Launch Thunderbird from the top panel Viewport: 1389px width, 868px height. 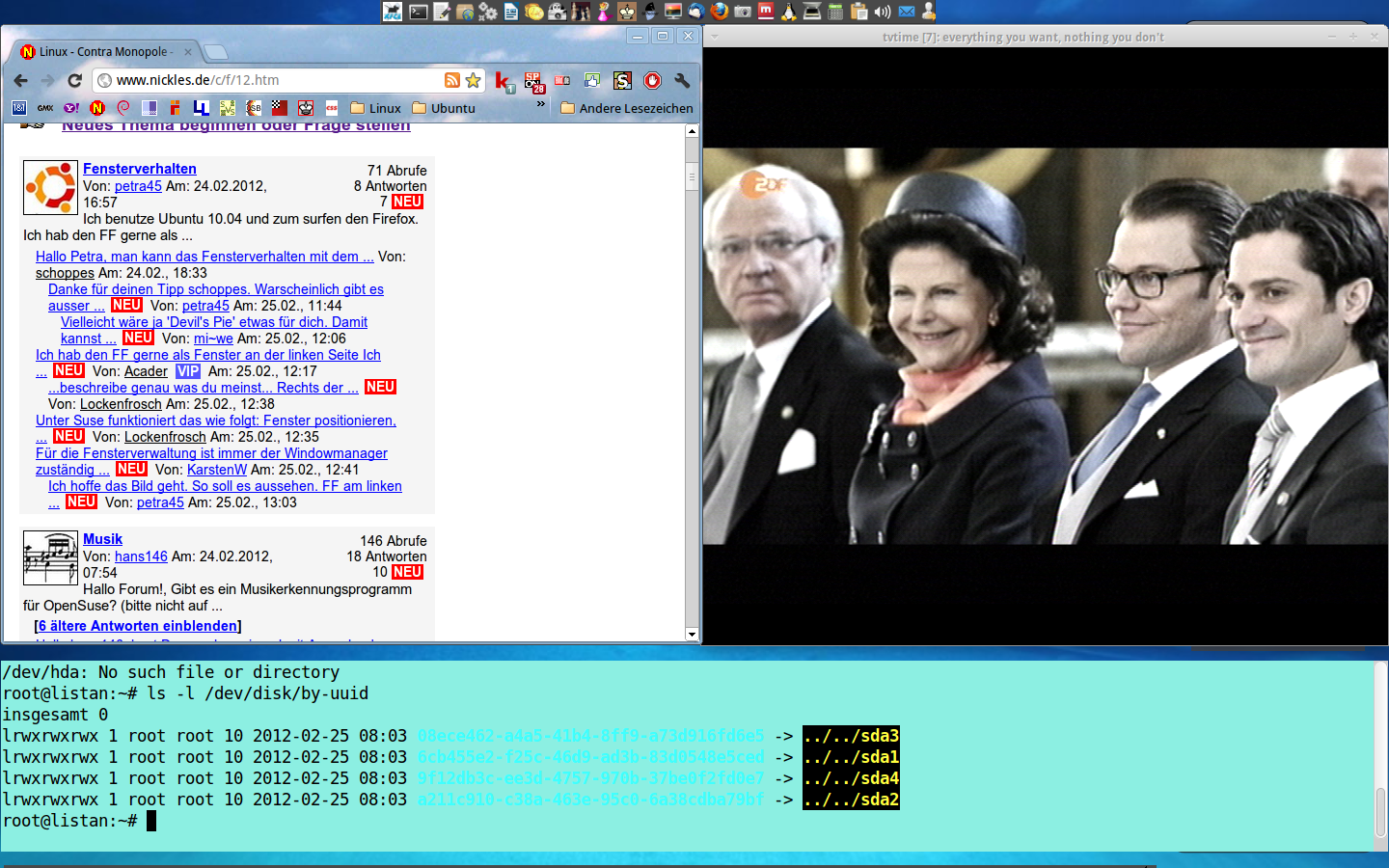tap(696, 12)
